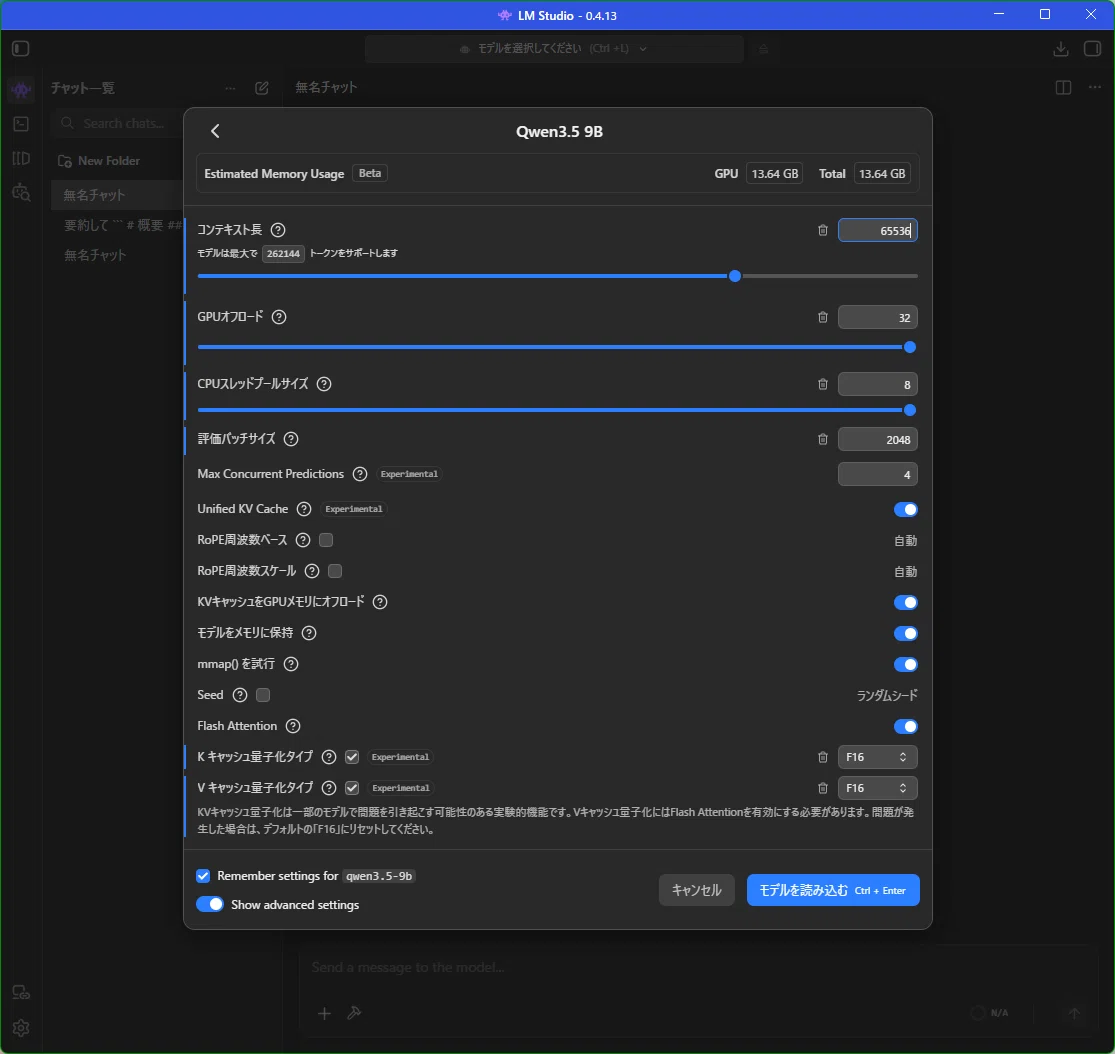The height and width of the screenshot is (1054, 1115).
Task: Open chat list more options ellipsis
Action: pyautogui.click(x=230, y=88)
